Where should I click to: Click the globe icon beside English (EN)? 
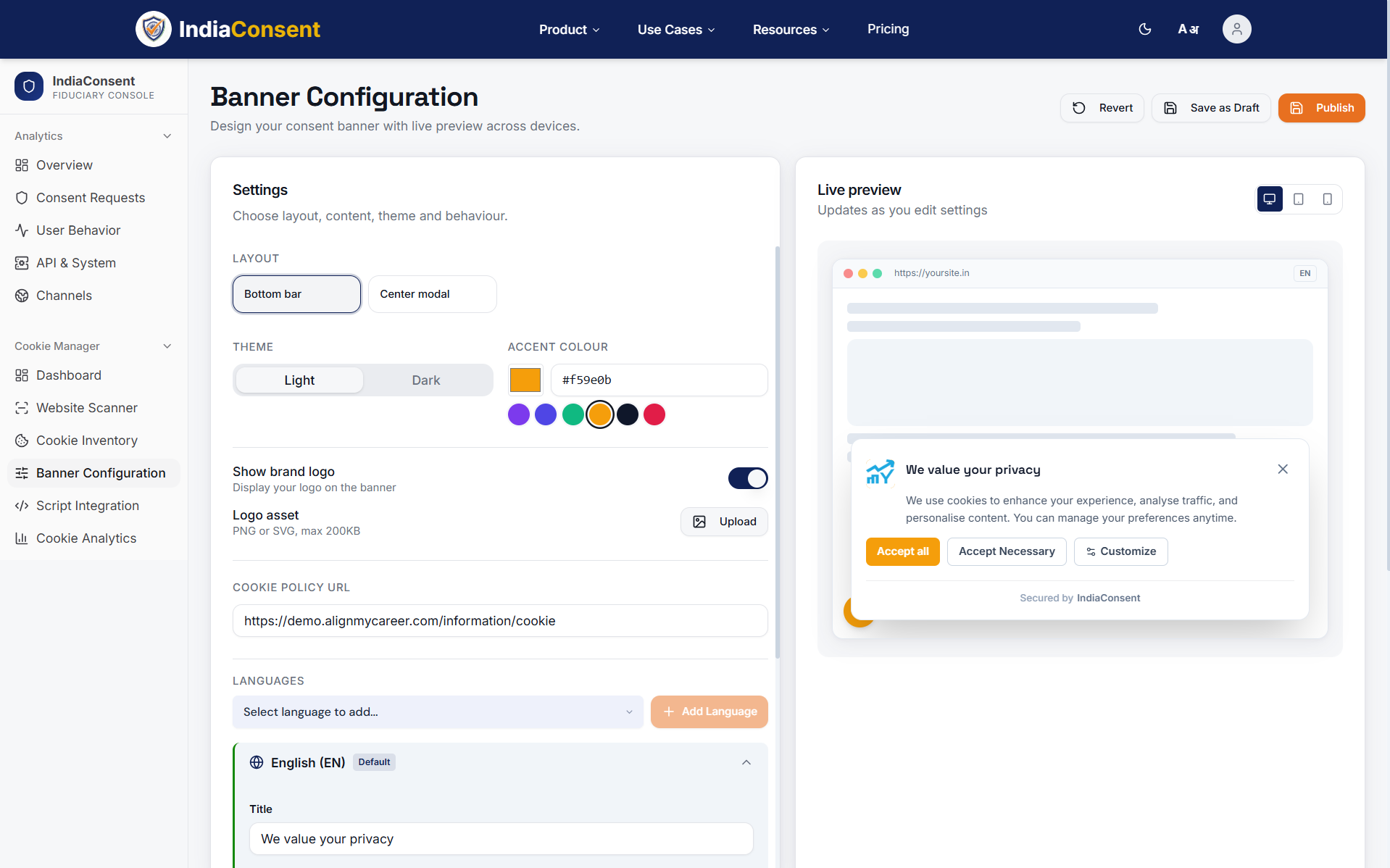(x=257, y=762)
